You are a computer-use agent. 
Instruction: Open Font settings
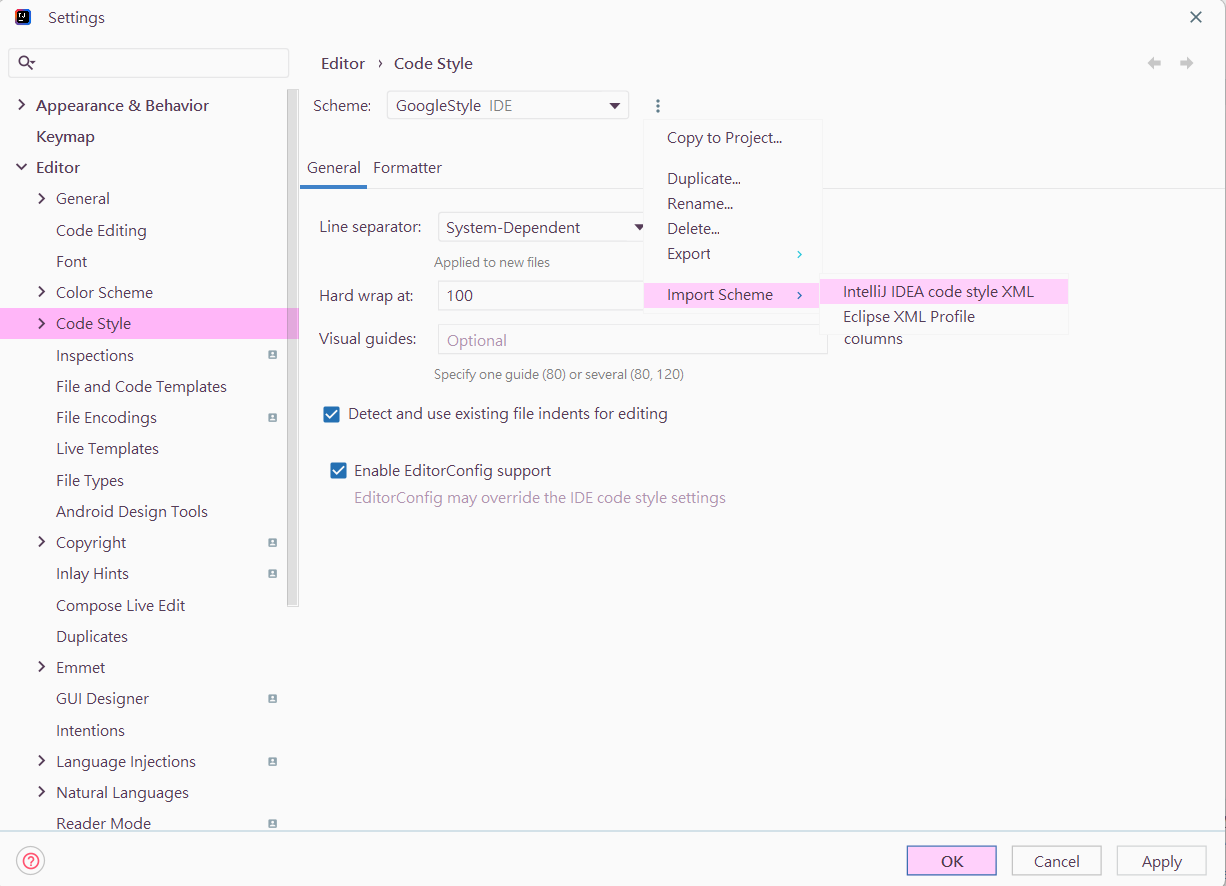pos(72,261)
